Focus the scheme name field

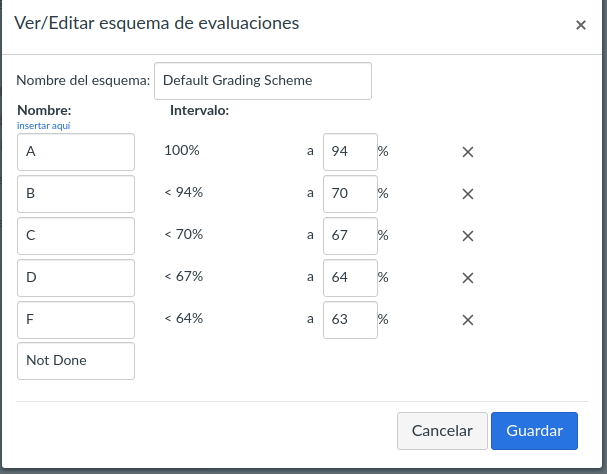(263, 81)
